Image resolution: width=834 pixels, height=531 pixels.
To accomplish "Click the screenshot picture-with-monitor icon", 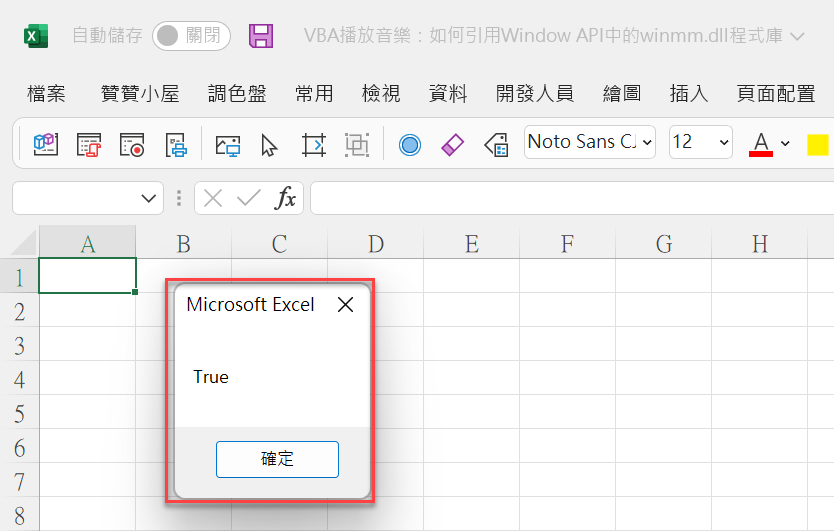I will (228, 145).
